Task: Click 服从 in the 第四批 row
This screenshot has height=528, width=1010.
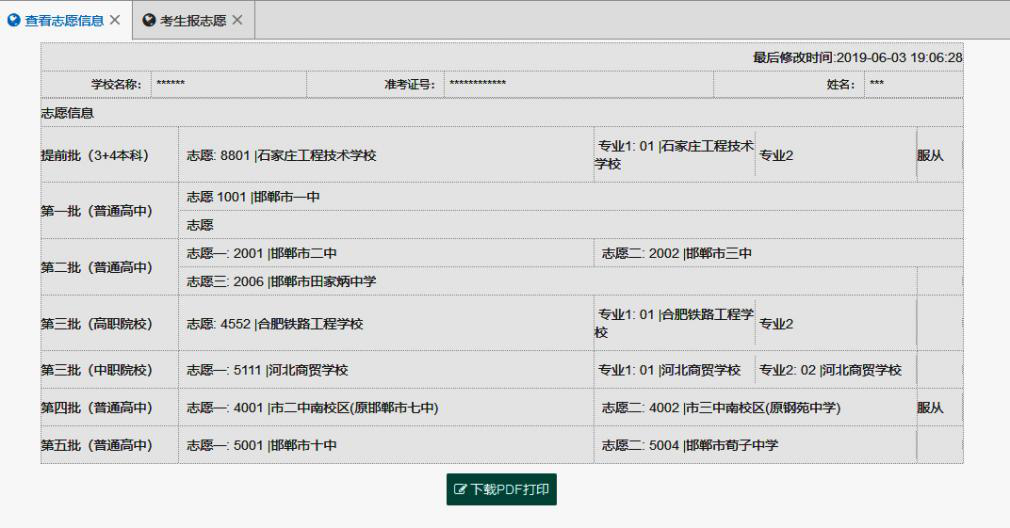Action: [x=930, y=408]
